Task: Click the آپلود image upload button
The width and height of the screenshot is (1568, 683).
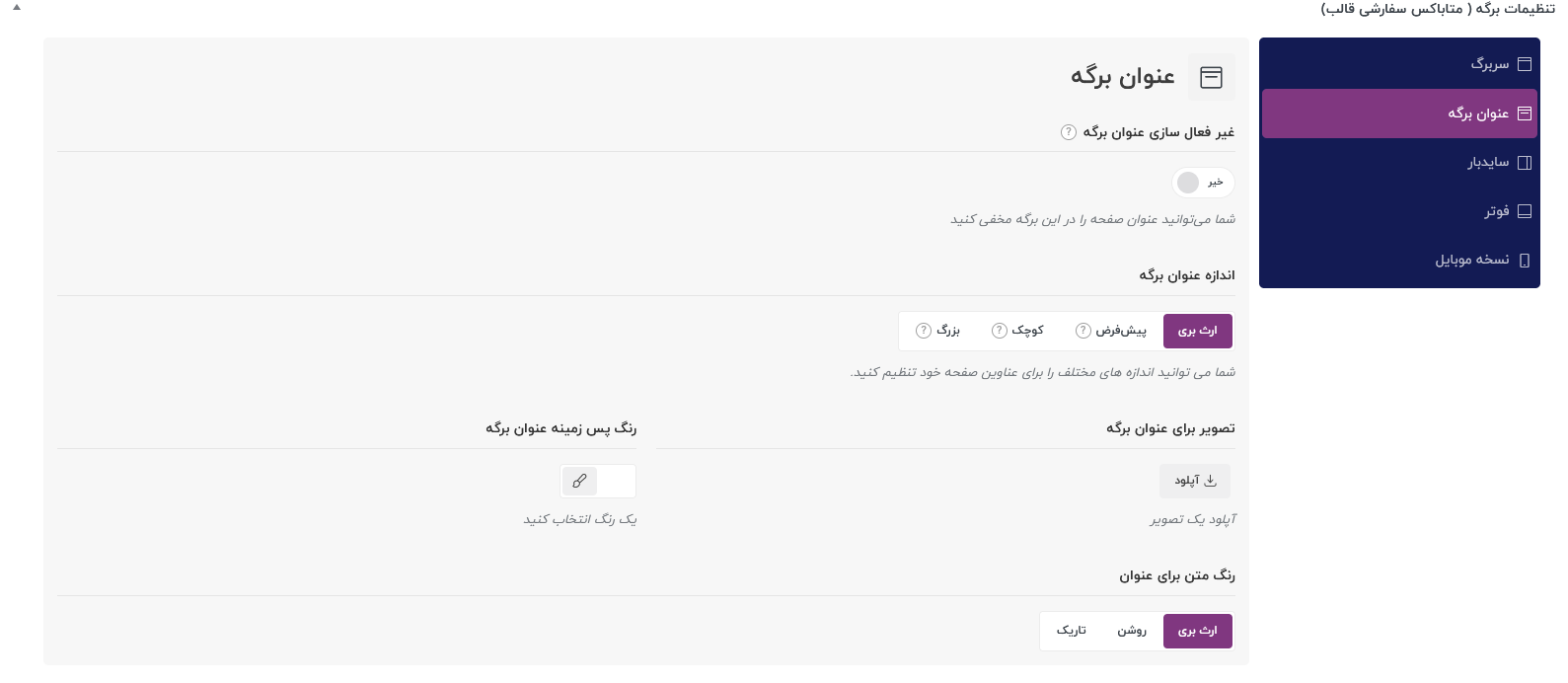Action: click(1195, 481)
